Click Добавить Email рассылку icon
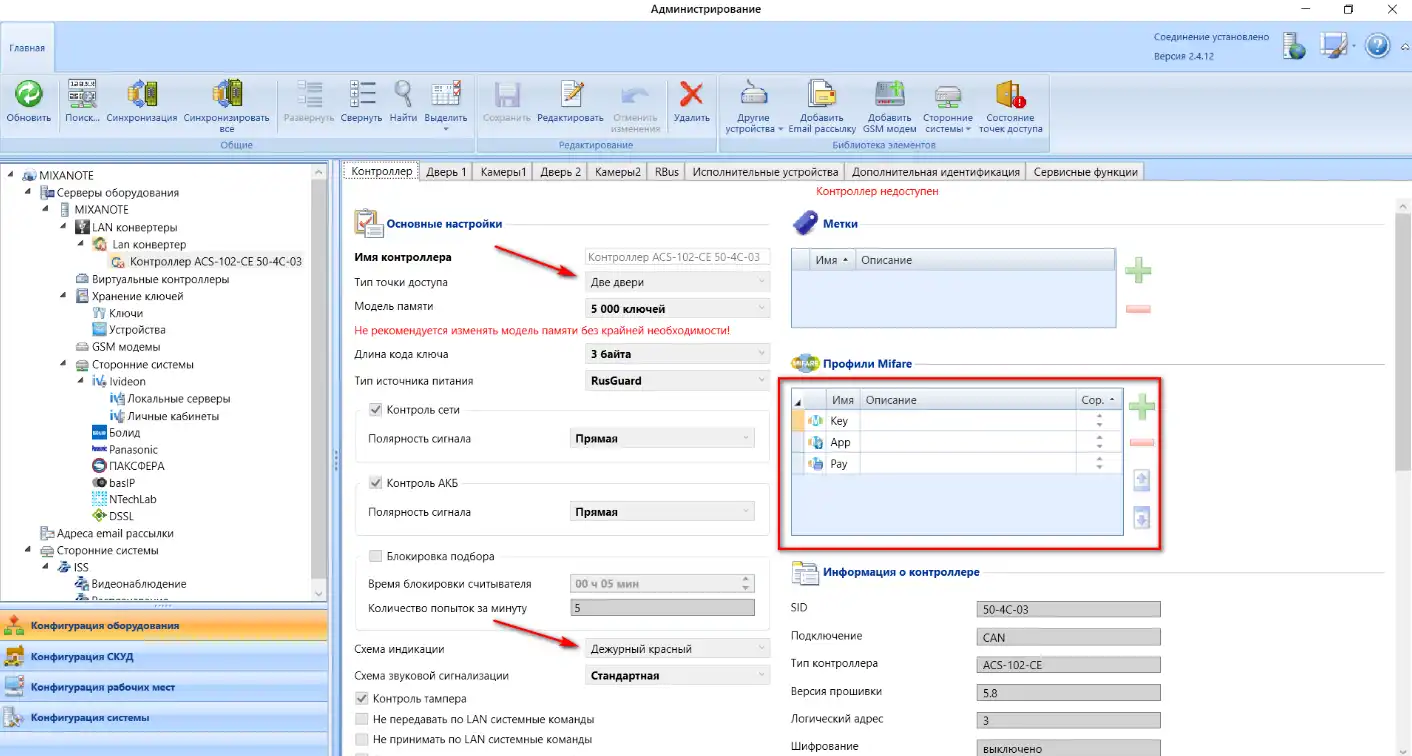 click(x=822, y=94)
